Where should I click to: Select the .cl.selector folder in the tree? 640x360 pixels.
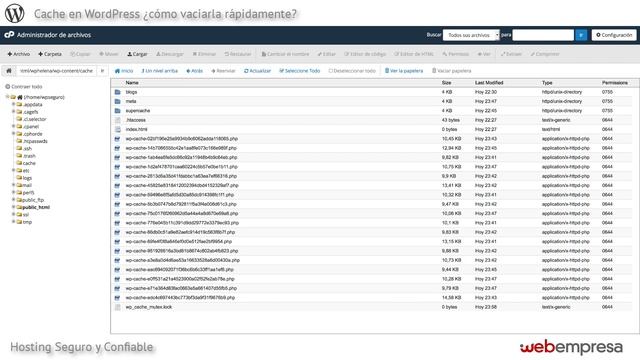[35, 119]
